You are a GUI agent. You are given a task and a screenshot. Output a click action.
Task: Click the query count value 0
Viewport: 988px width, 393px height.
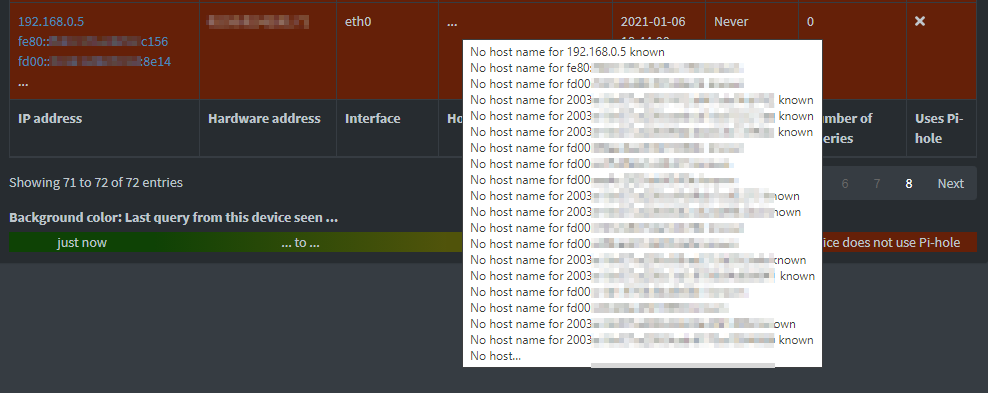pyautogui.click(x=810, y=21)
